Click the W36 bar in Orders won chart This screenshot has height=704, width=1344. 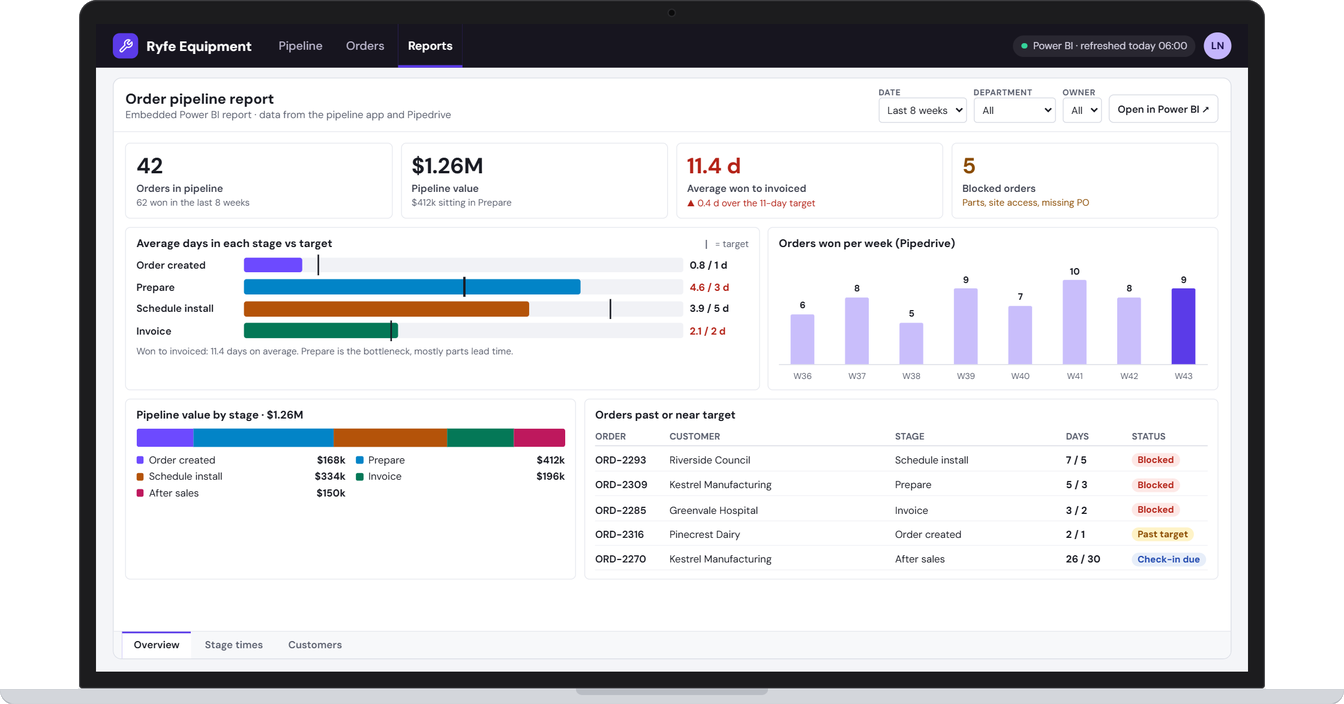coord(802,339)
